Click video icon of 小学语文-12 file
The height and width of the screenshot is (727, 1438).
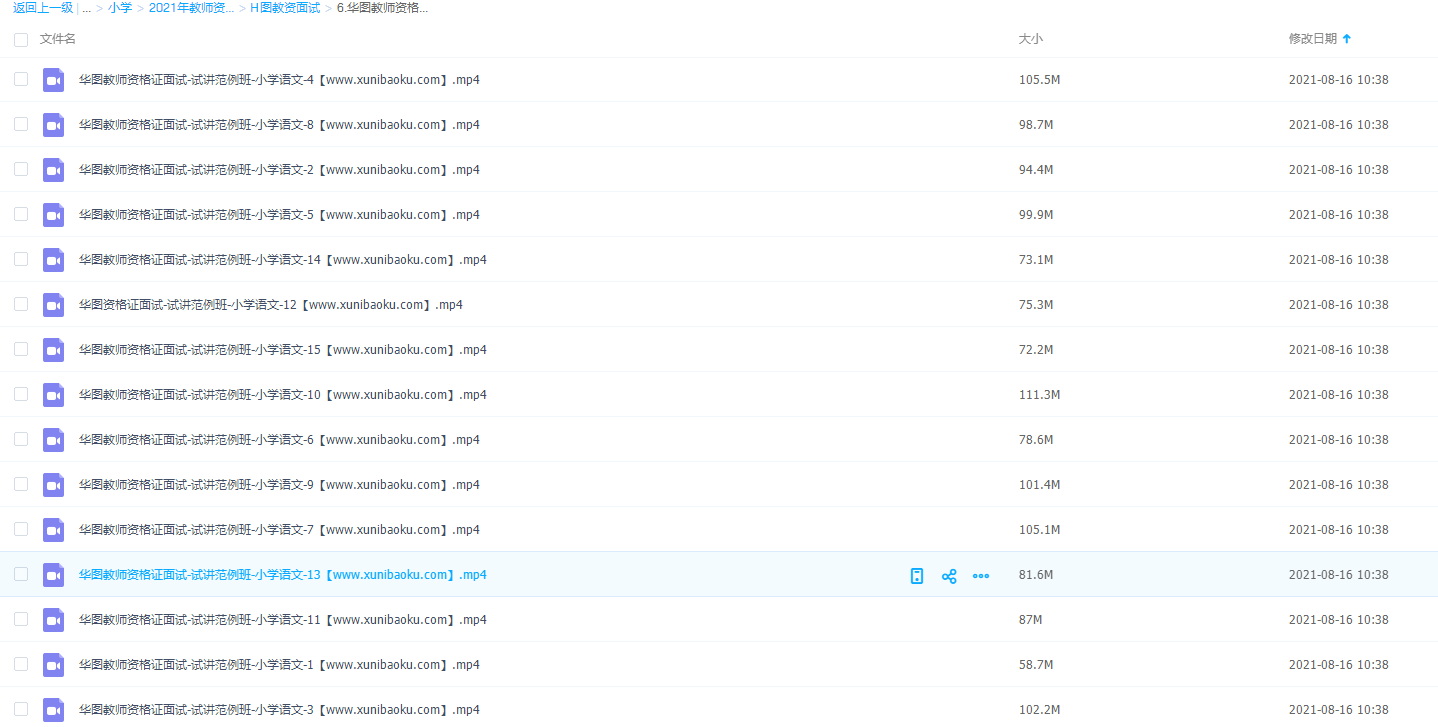(54, 305)
